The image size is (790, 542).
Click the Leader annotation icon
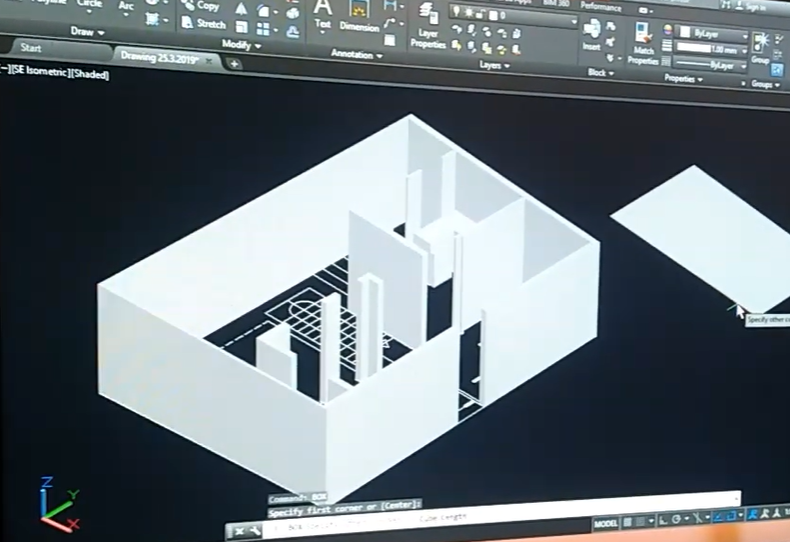[389, 23]
